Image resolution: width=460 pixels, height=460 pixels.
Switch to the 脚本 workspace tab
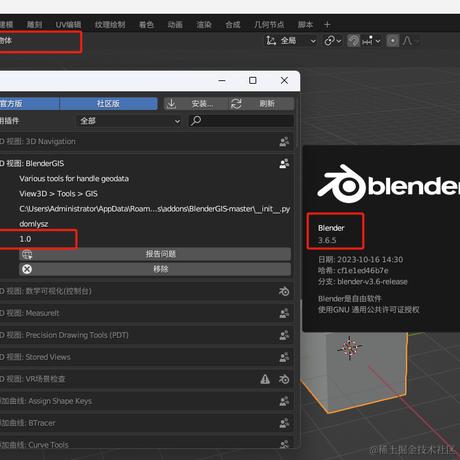pyautogui.click(x=305, y=25)
